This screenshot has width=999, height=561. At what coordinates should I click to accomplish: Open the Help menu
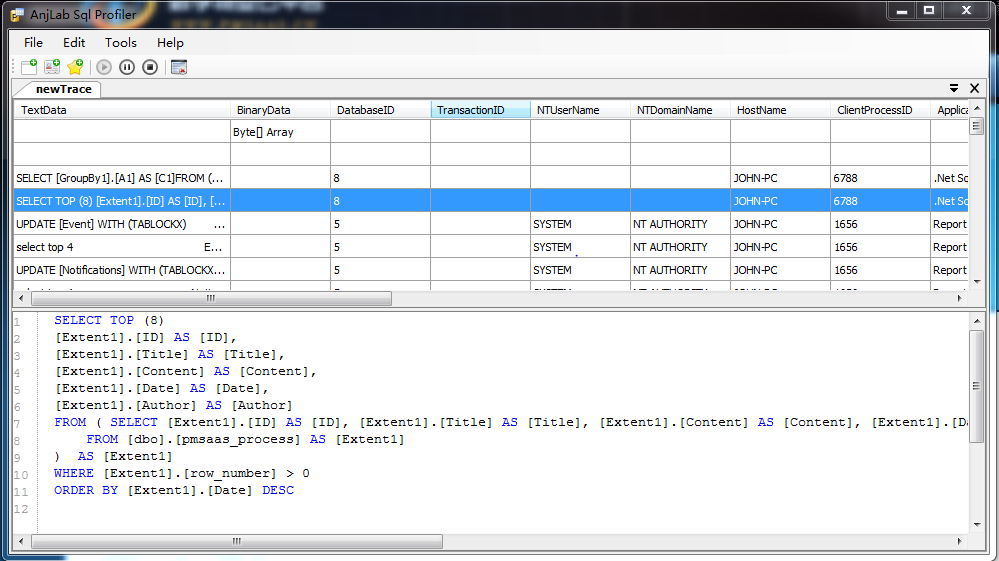170,43
